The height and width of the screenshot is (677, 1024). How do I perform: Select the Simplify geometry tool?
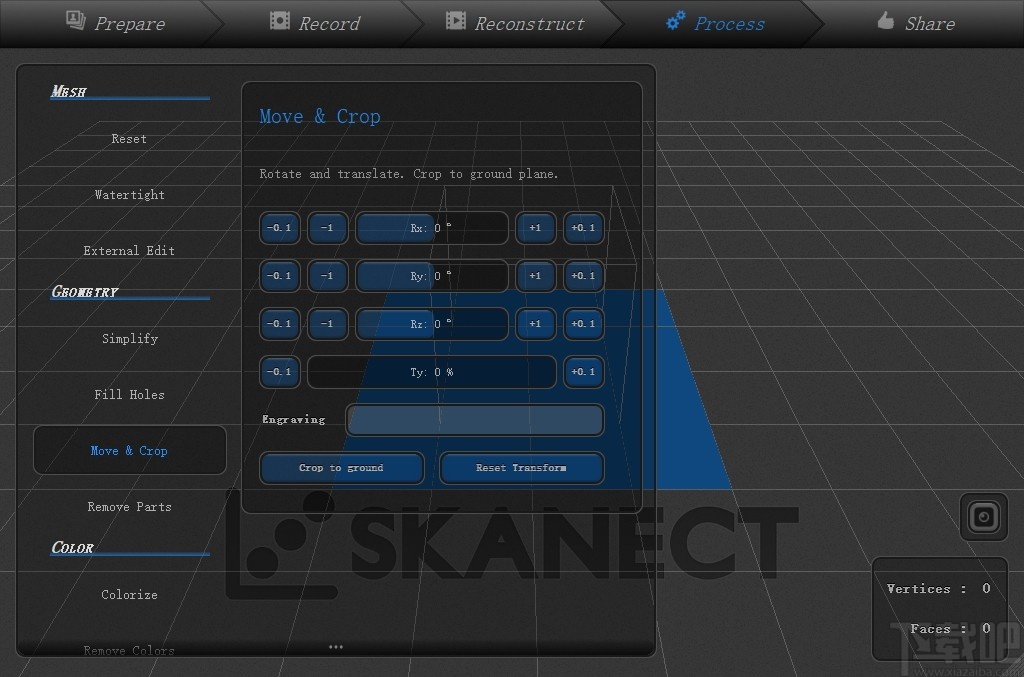(129, 339)
